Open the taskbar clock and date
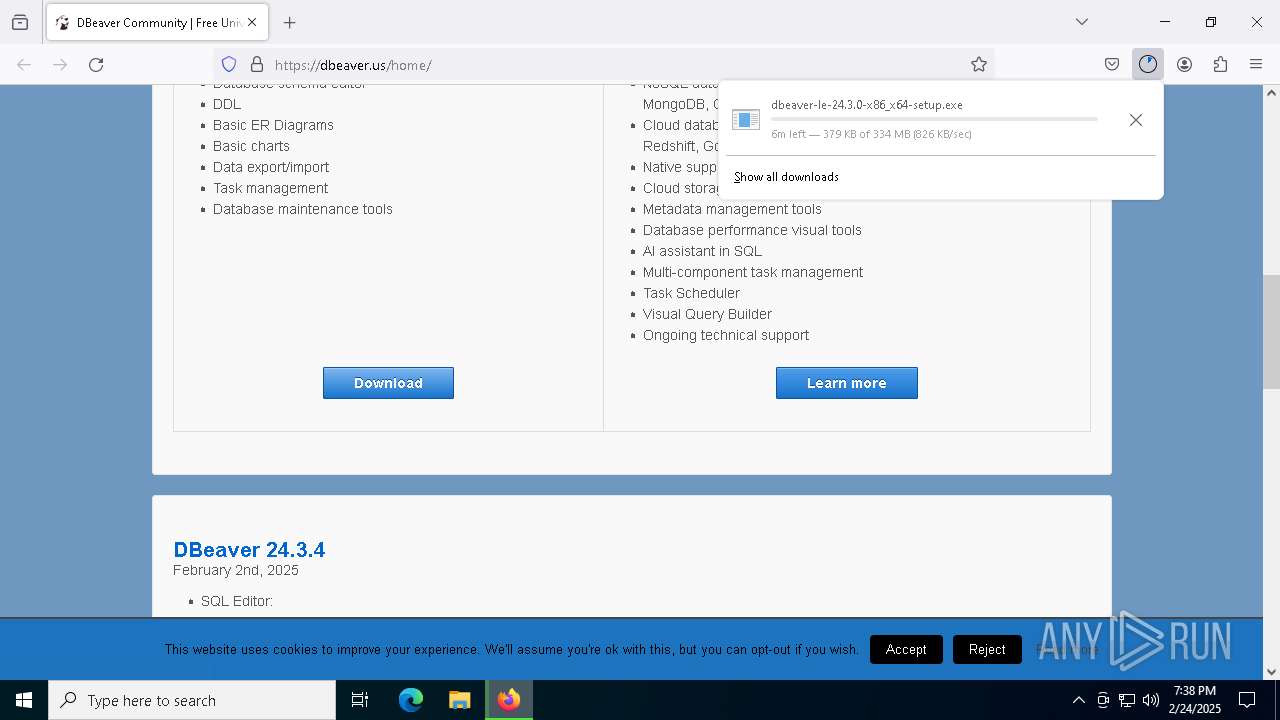 (x=1195, y=700)
